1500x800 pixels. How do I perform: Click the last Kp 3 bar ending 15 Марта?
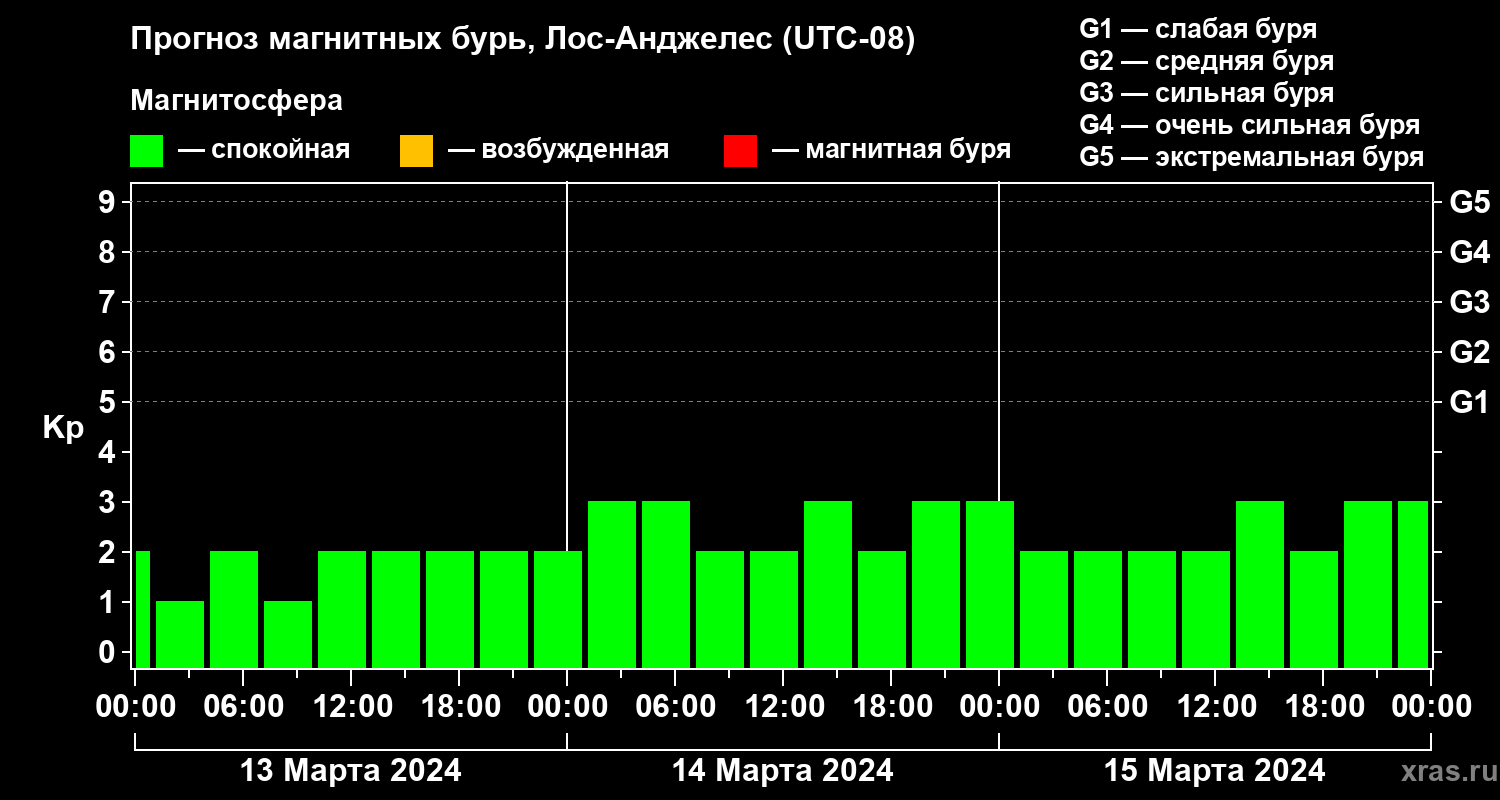click(x=1413, y=584)
